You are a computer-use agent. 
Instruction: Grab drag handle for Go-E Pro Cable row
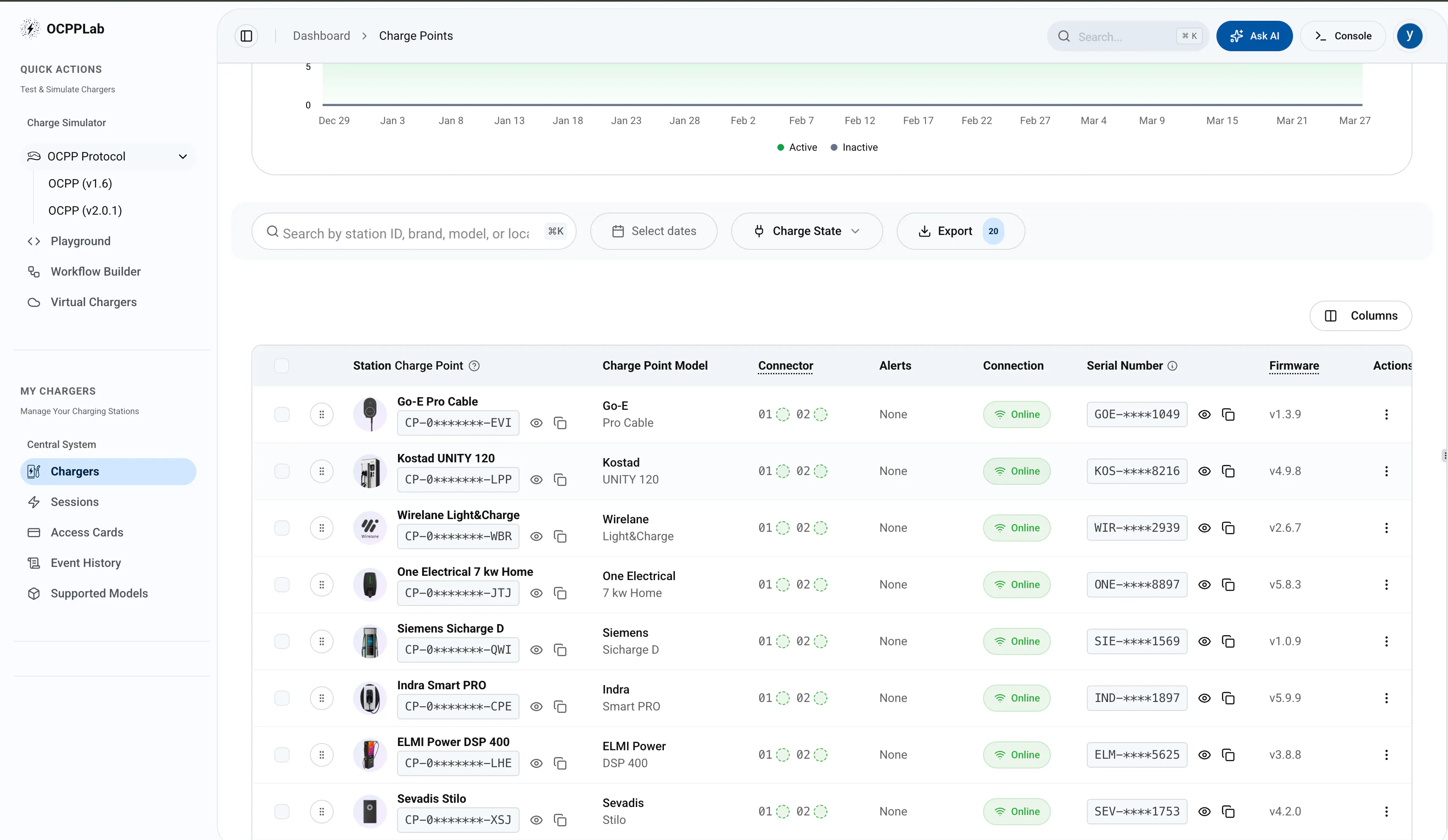click(322, 414)
